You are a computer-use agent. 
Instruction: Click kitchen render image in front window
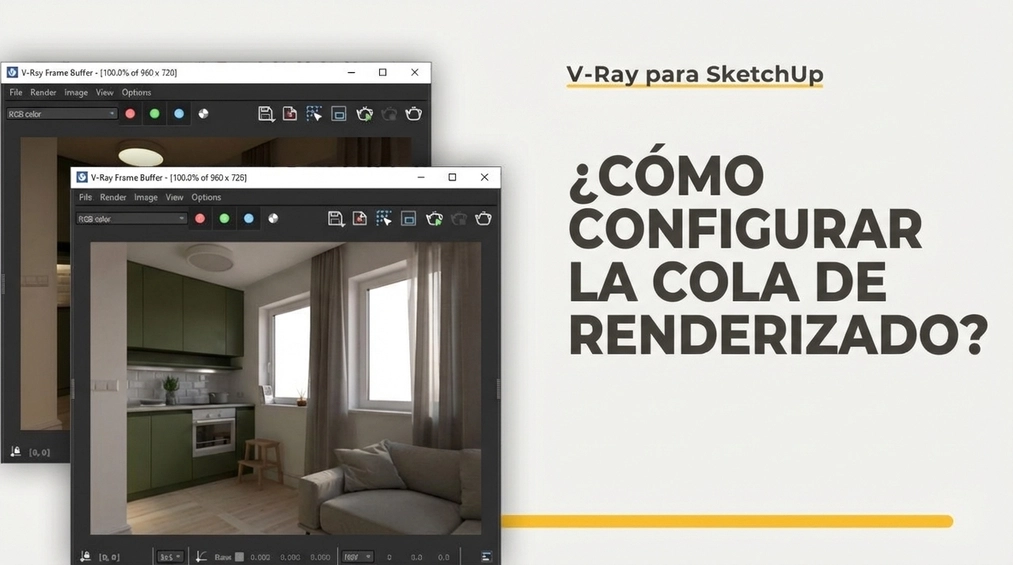coord(286,388)
